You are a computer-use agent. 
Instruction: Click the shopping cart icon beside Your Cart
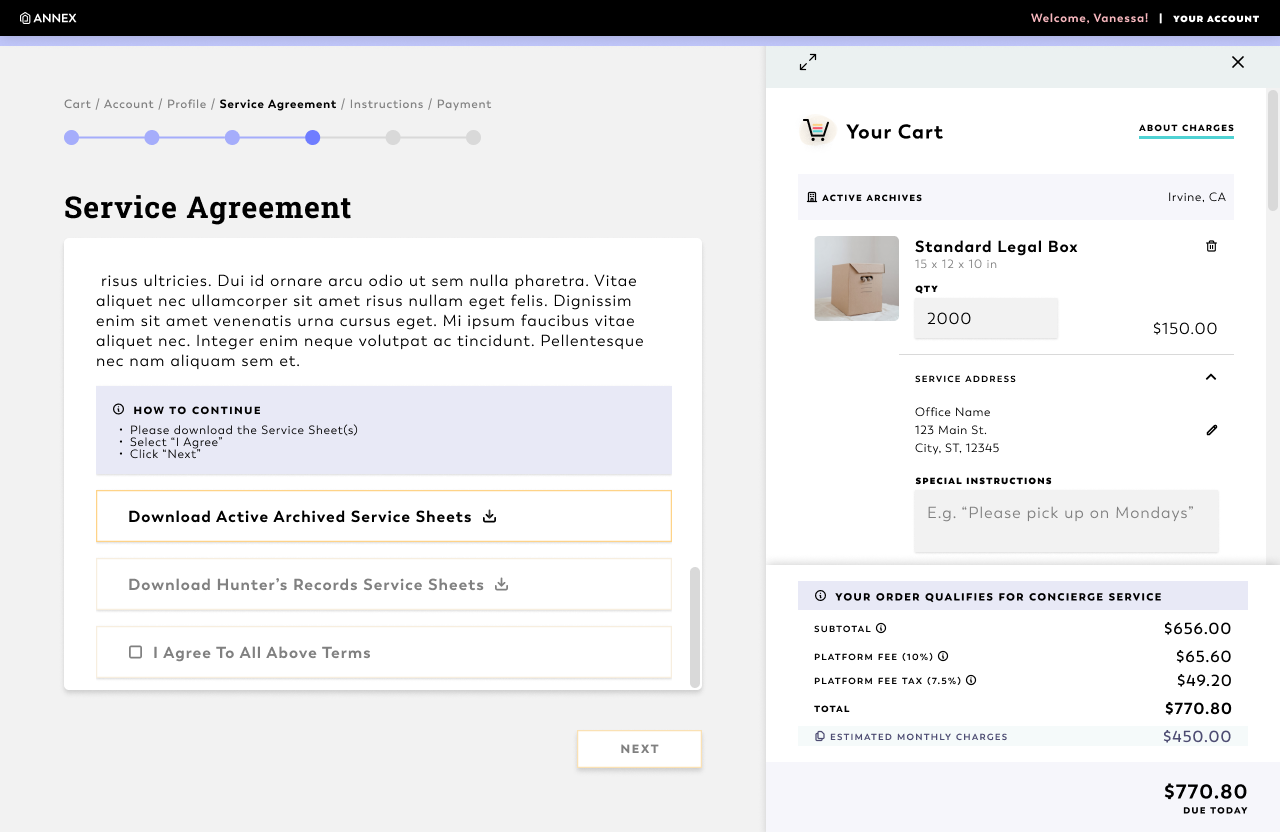click(817, 131)
